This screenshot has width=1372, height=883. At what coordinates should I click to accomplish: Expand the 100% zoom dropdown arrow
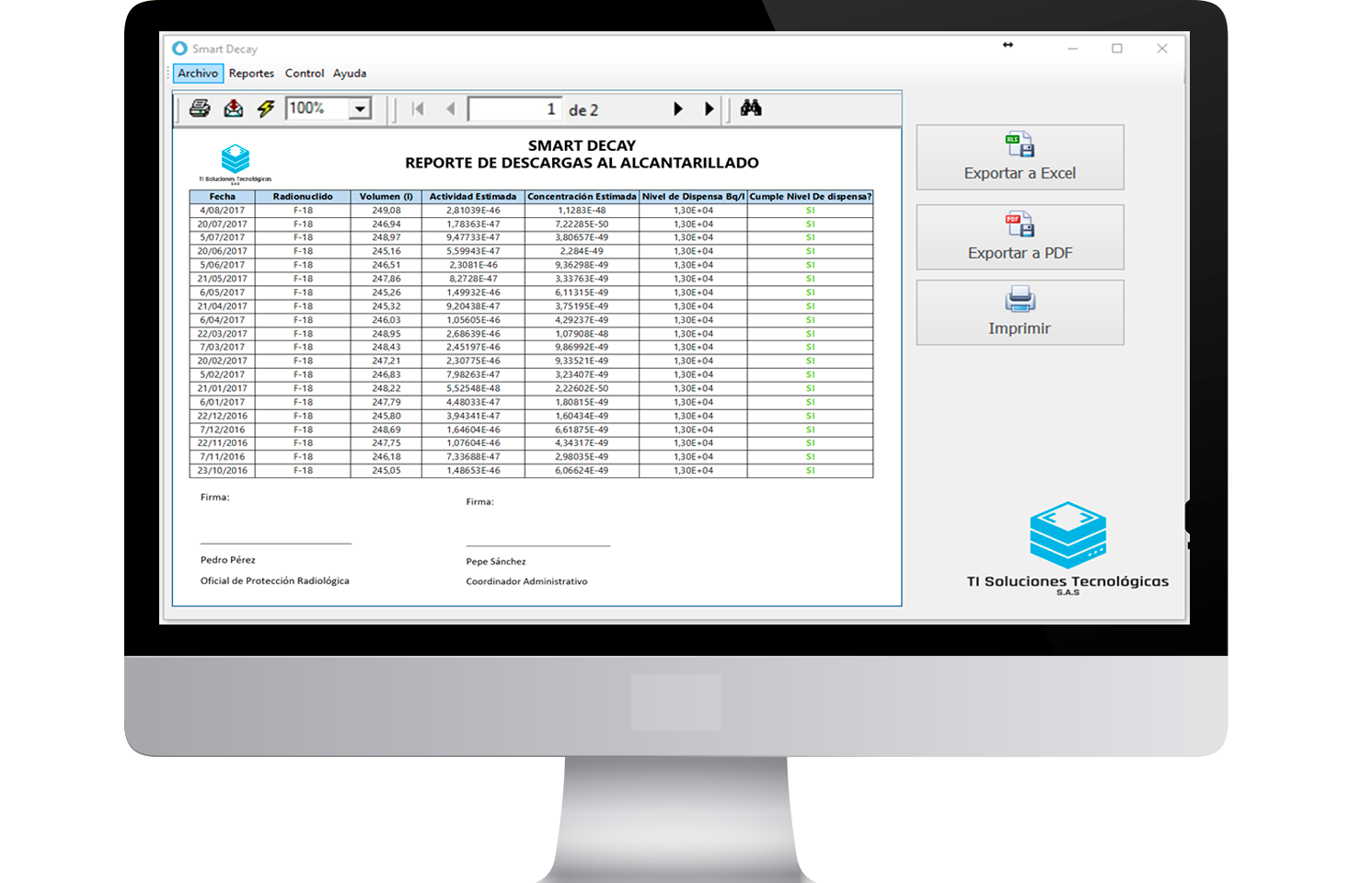(x=360, y=109)
